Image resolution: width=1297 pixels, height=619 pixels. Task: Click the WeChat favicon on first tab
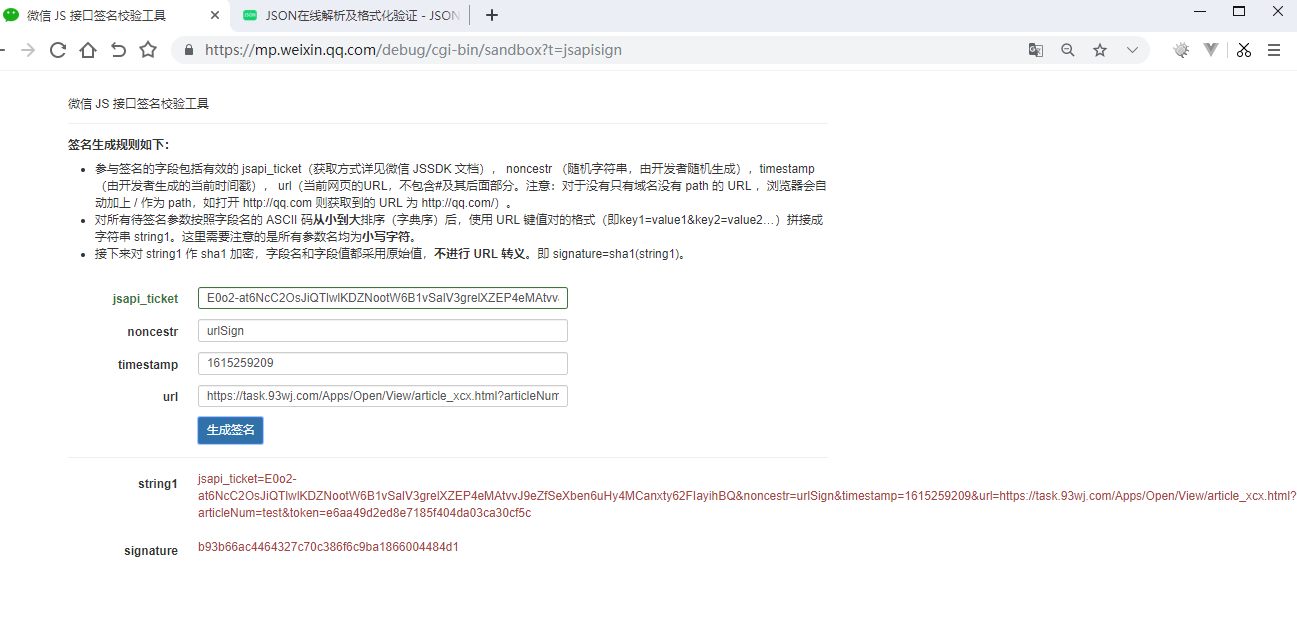(x=12, y=15)
